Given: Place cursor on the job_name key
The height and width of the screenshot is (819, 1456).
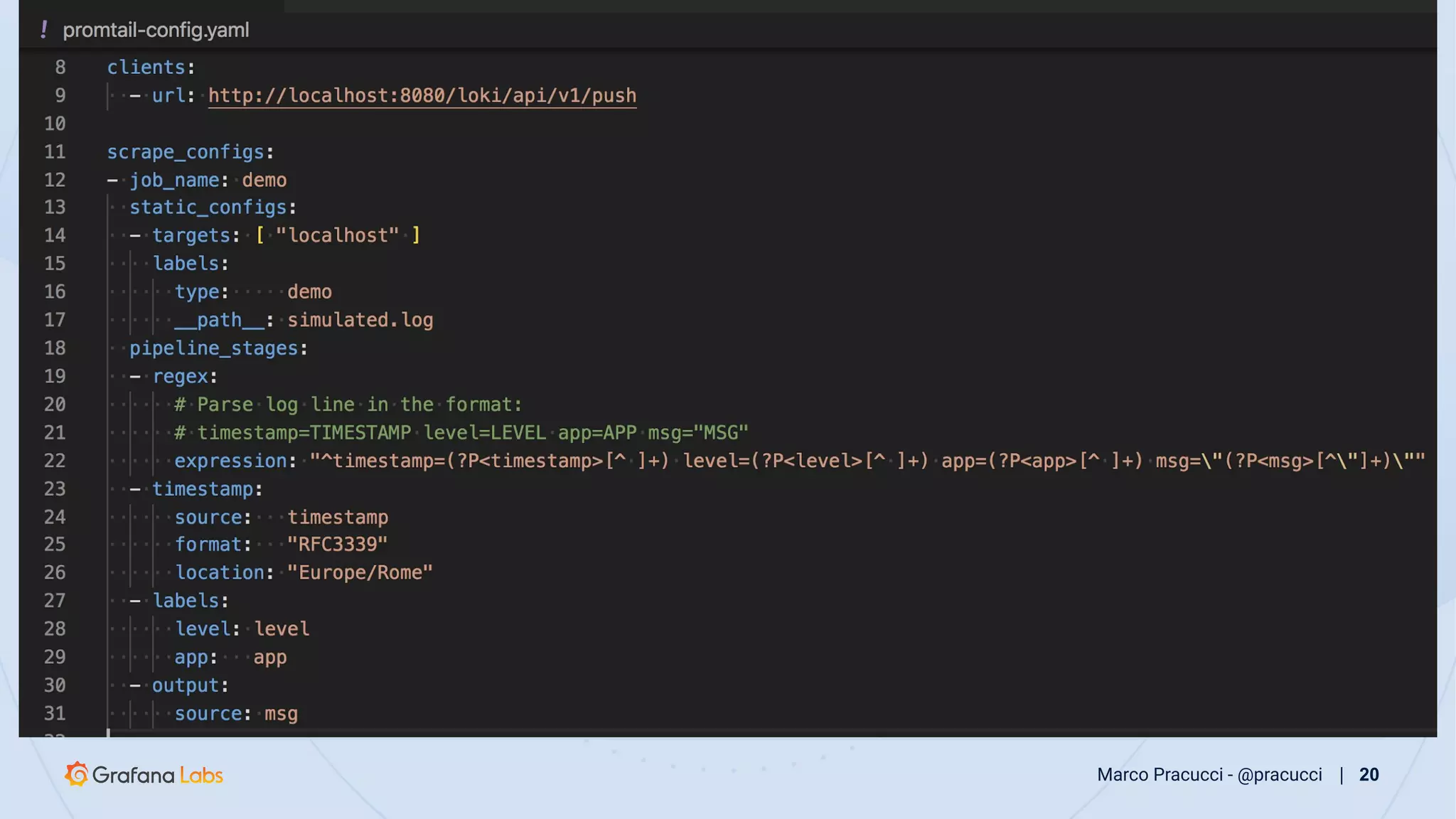Looking at the screenshot, I should [x=174, y=180].
